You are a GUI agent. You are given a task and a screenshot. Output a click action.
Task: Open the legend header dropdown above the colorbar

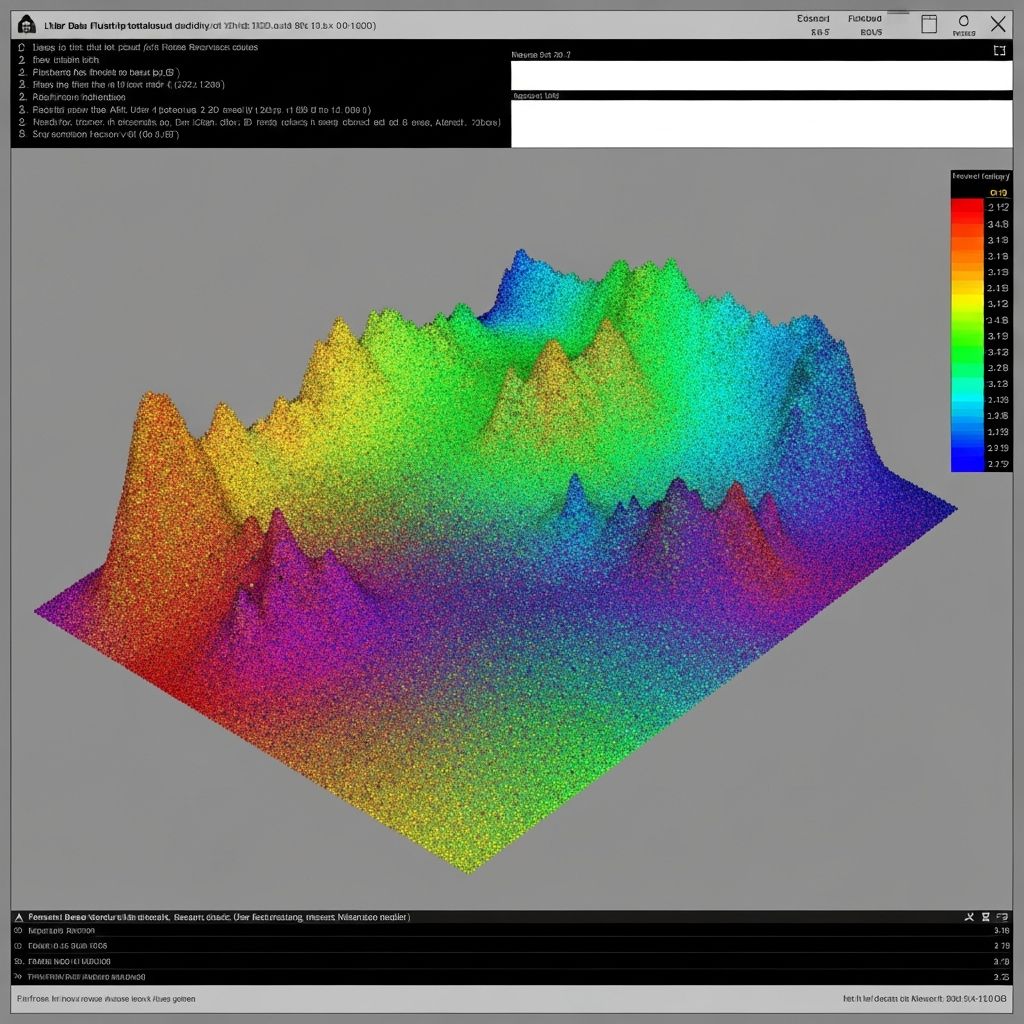(983, 175)
